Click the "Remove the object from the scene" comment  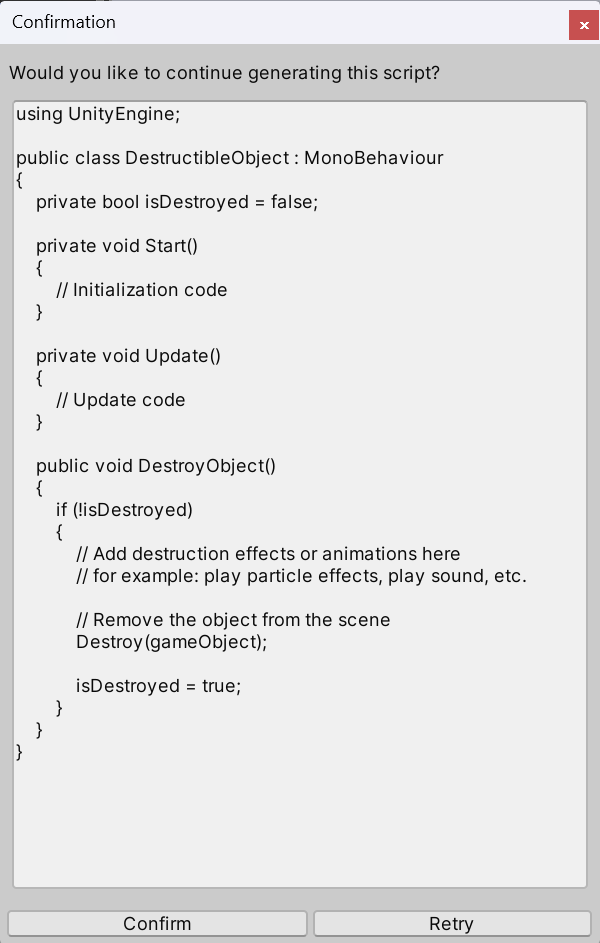point(233,620)
